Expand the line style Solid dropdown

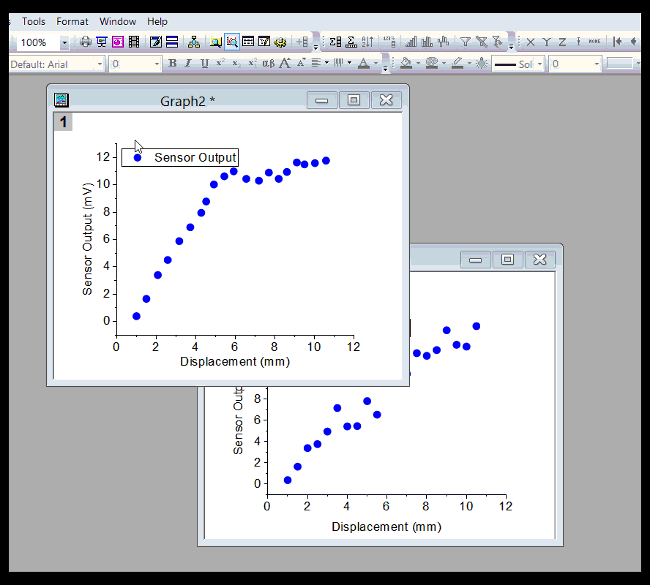tap(540, 64)
